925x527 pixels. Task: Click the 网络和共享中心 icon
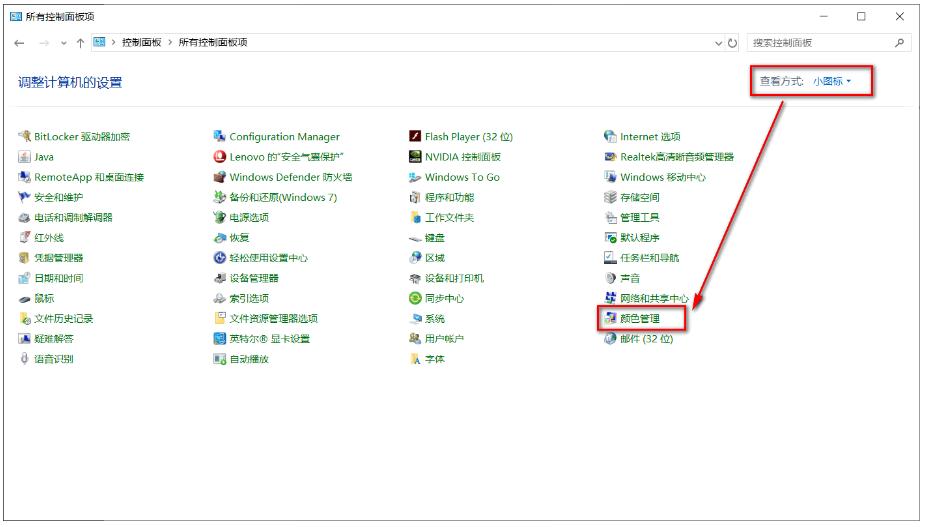click(610, 299)
